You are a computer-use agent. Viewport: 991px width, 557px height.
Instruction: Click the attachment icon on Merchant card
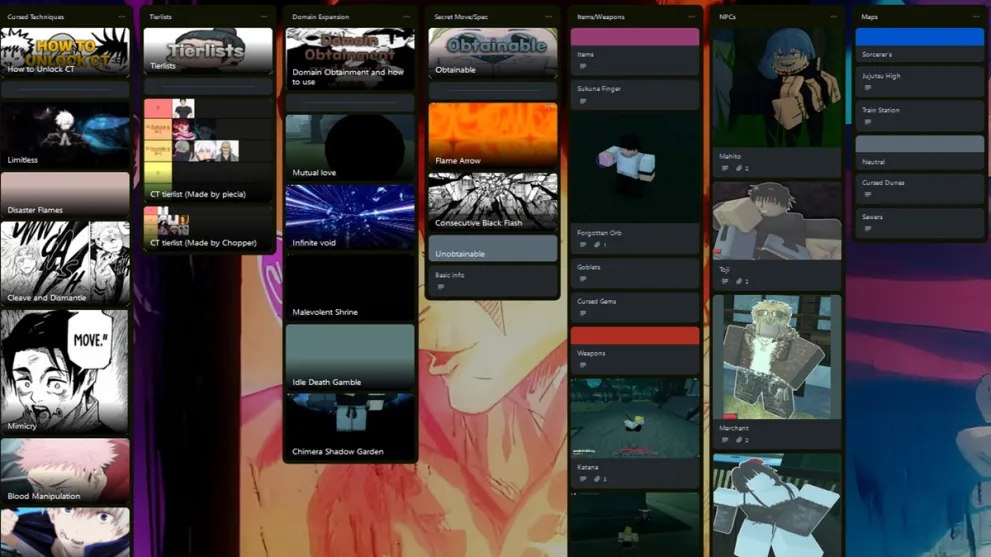(x=740, y=440)
